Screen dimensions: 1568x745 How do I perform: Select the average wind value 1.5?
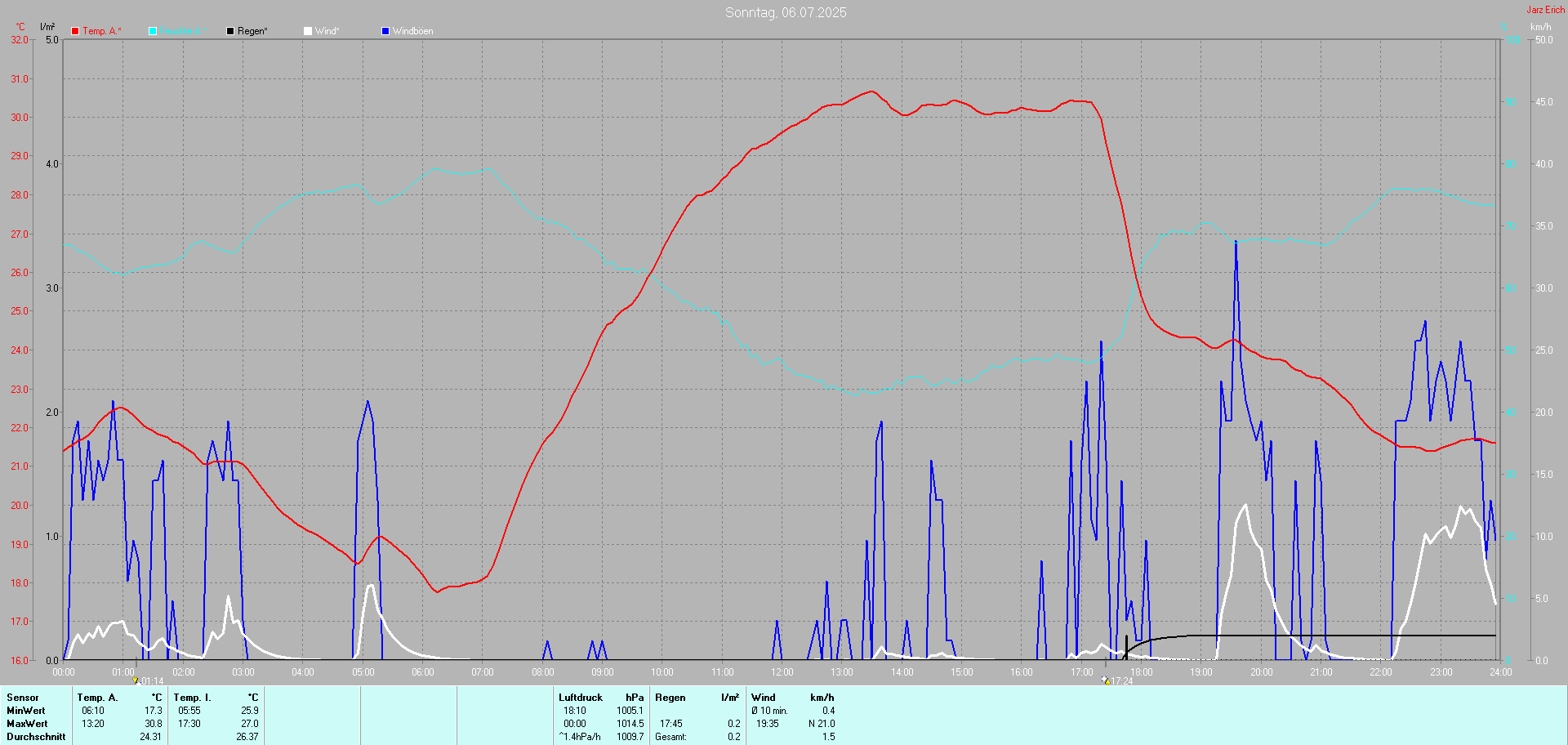tap(829, 737)
